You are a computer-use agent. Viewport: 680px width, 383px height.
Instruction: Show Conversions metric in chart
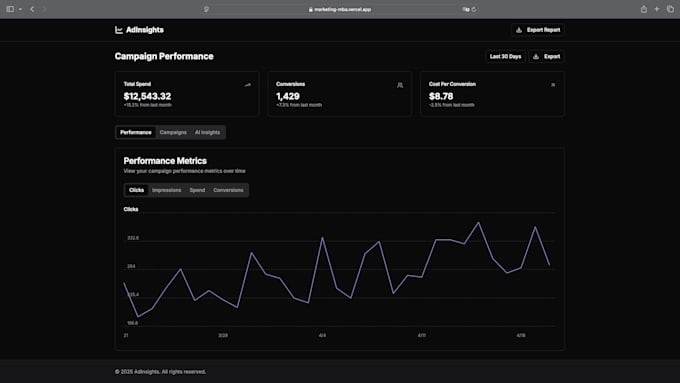pyautogui.click(x=228, y=190)
